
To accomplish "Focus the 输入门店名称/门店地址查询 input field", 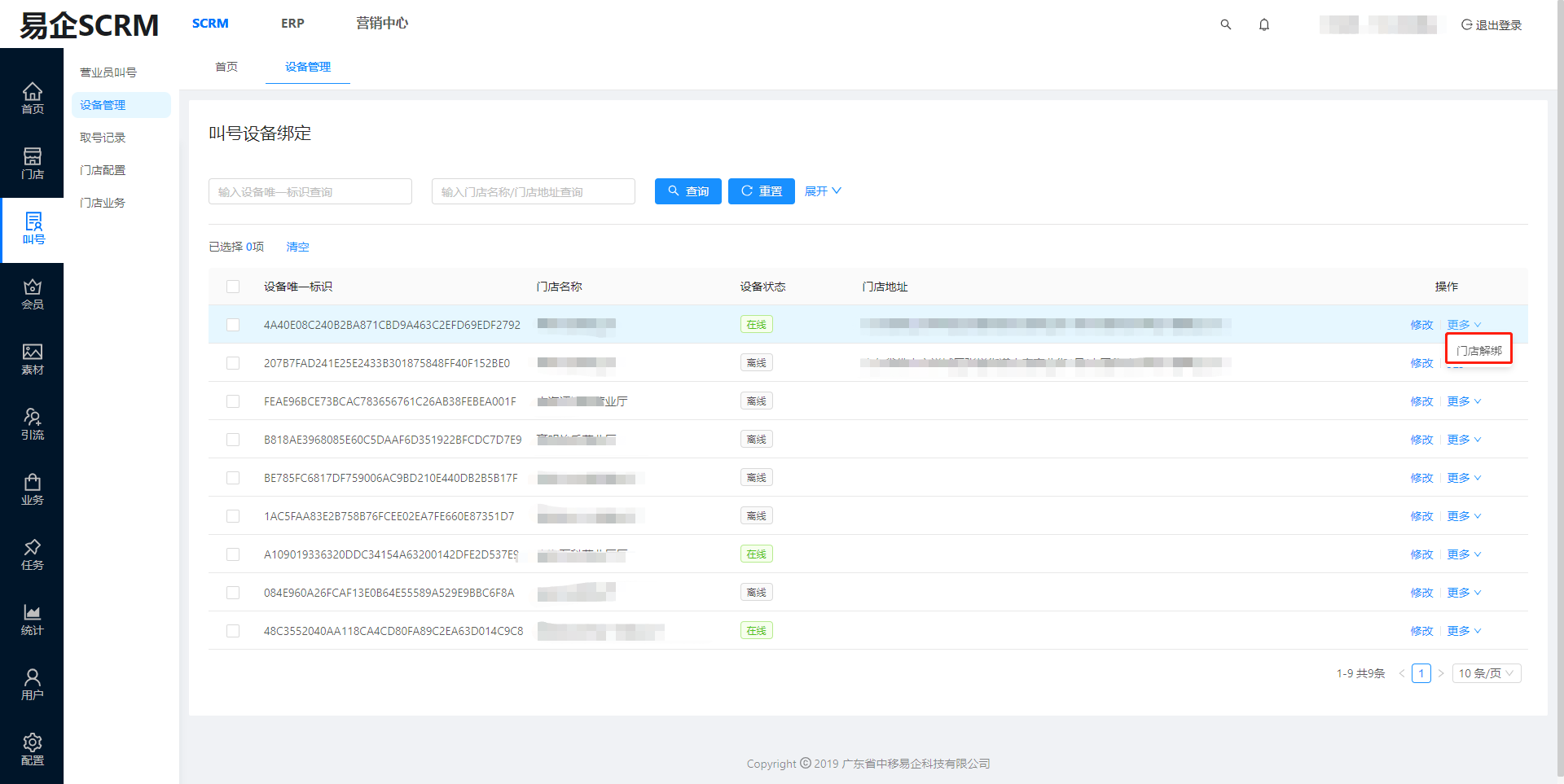I will [x=534, y=191].
